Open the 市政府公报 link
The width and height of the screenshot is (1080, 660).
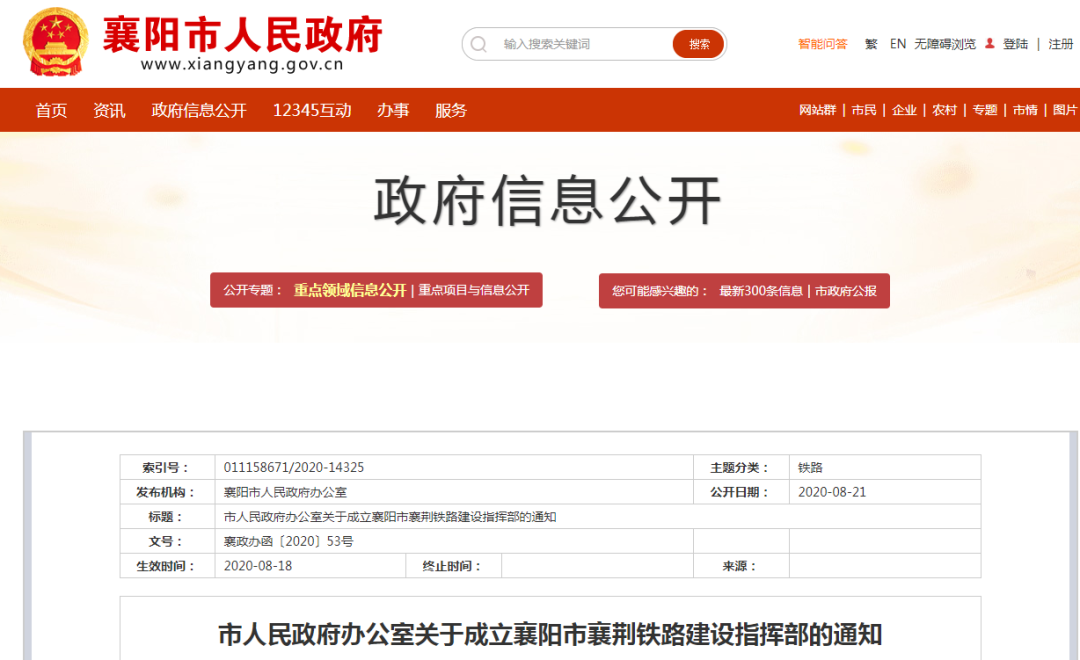(x=846, y=291)
